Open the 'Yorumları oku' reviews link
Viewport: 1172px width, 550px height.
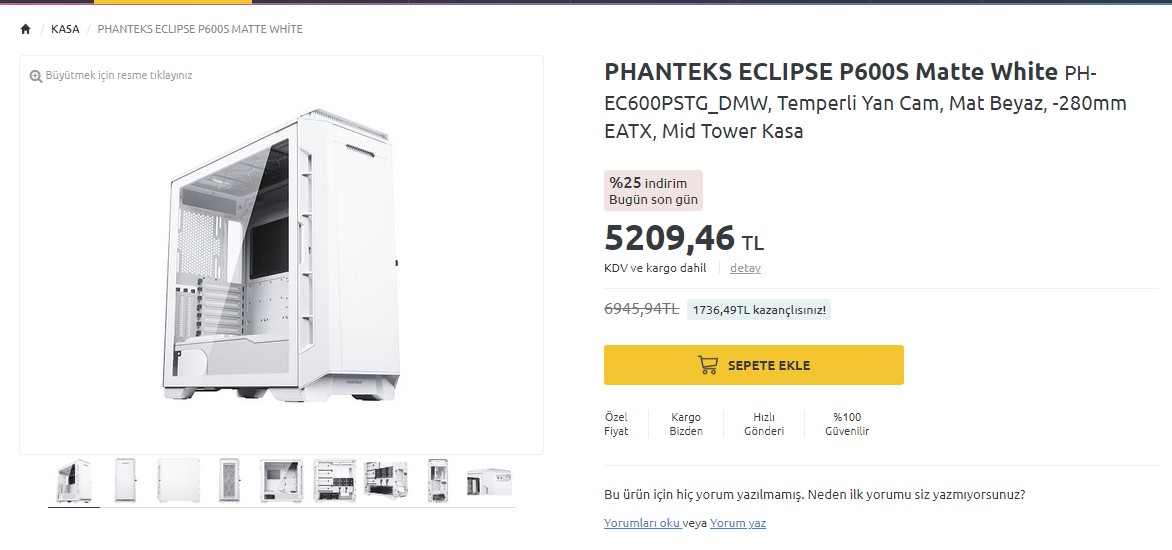pyautogui.click(x=642, y=523)
